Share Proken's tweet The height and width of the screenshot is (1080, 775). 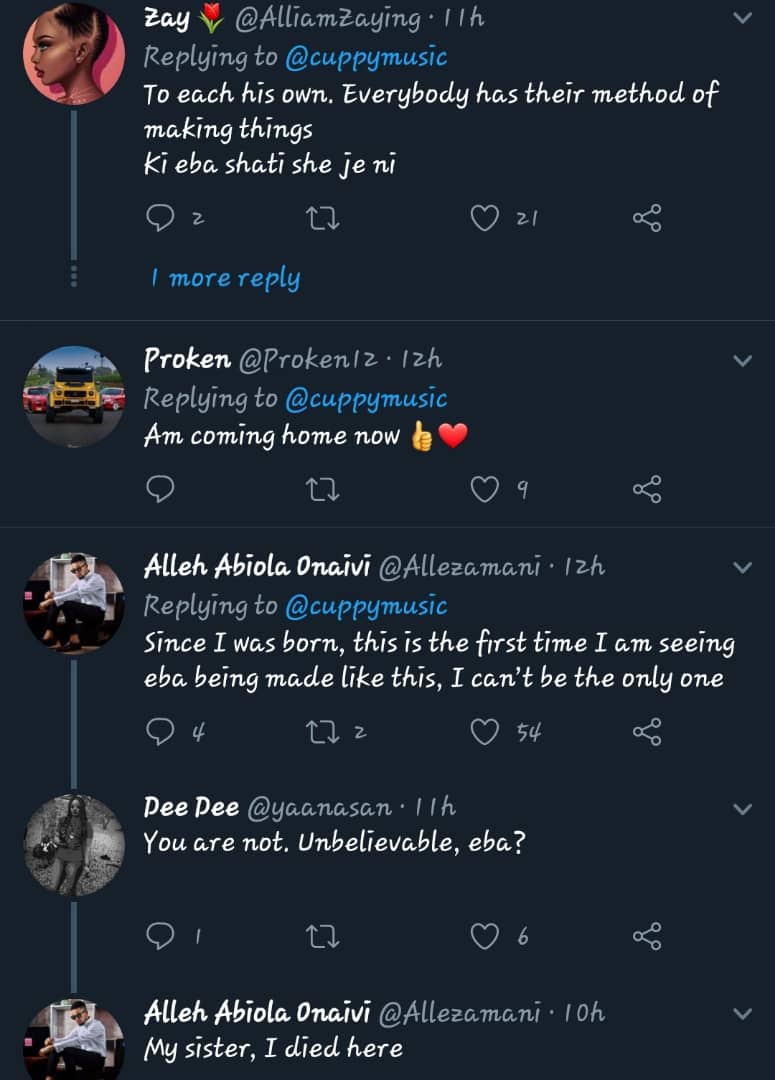click(x=647, y=489)
